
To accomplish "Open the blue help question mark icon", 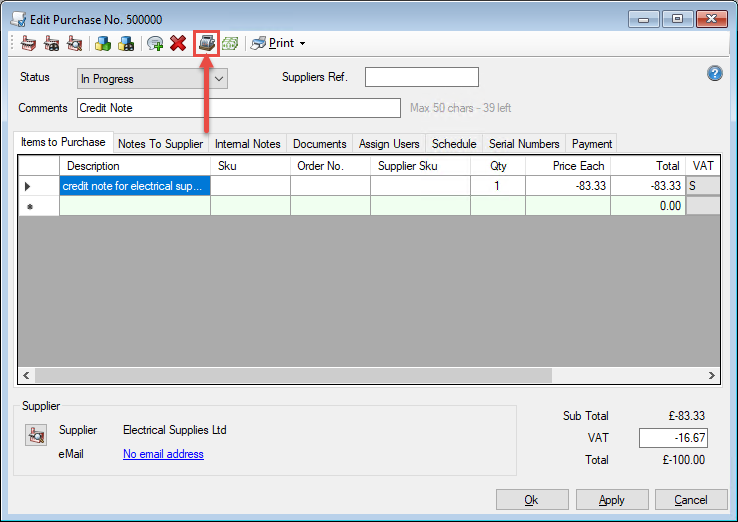I will [714, 73].
